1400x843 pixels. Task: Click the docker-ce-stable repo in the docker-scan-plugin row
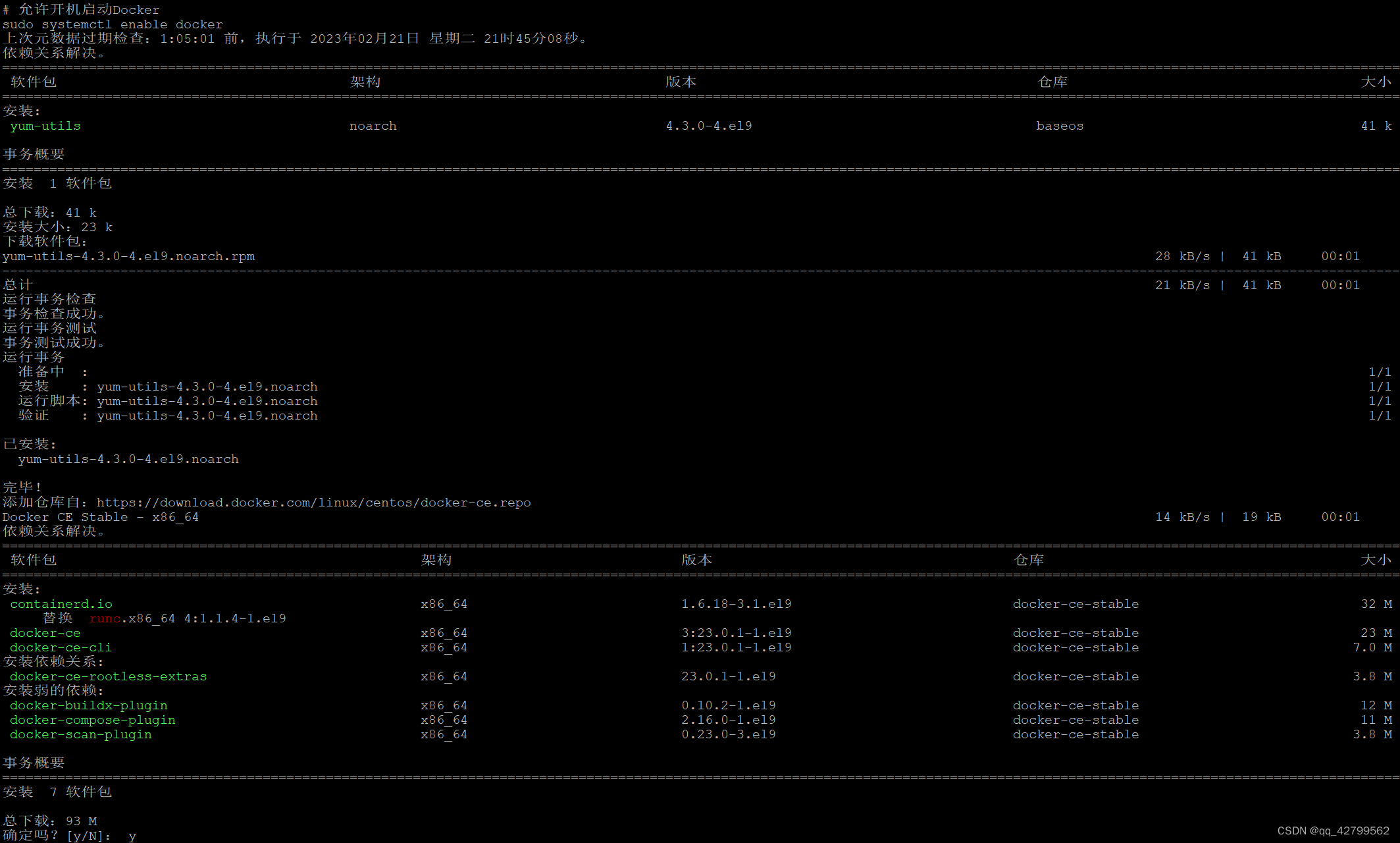(x=1076, y=734)
